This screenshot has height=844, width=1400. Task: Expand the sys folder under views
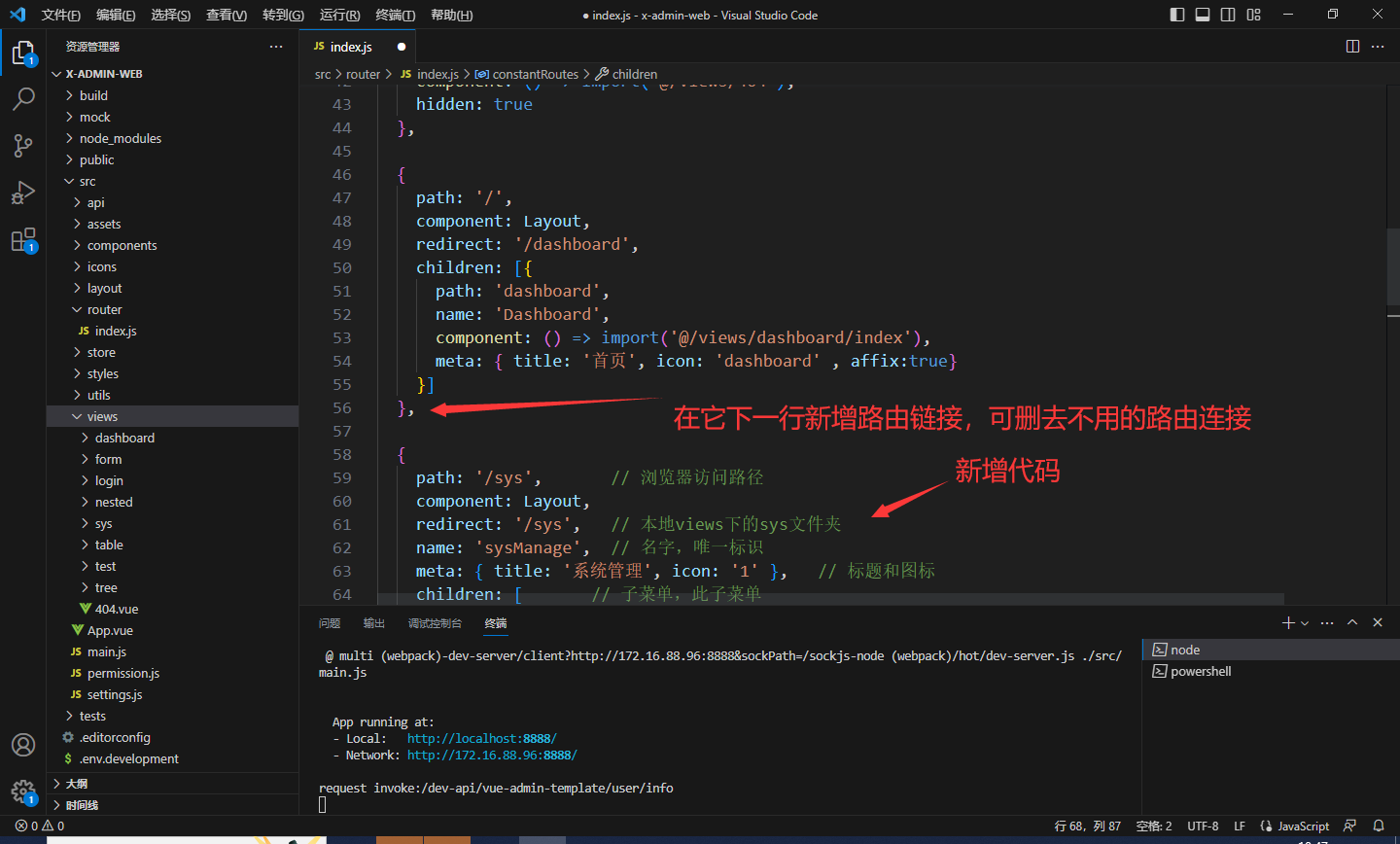coord(172,523)
